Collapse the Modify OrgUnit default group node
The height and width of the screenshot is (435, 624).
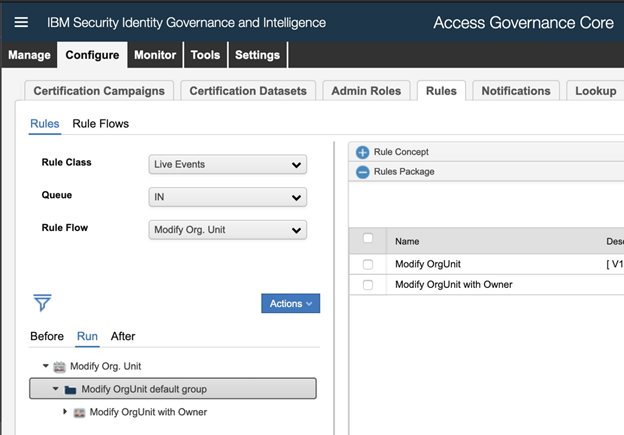(x=56, y=389)
